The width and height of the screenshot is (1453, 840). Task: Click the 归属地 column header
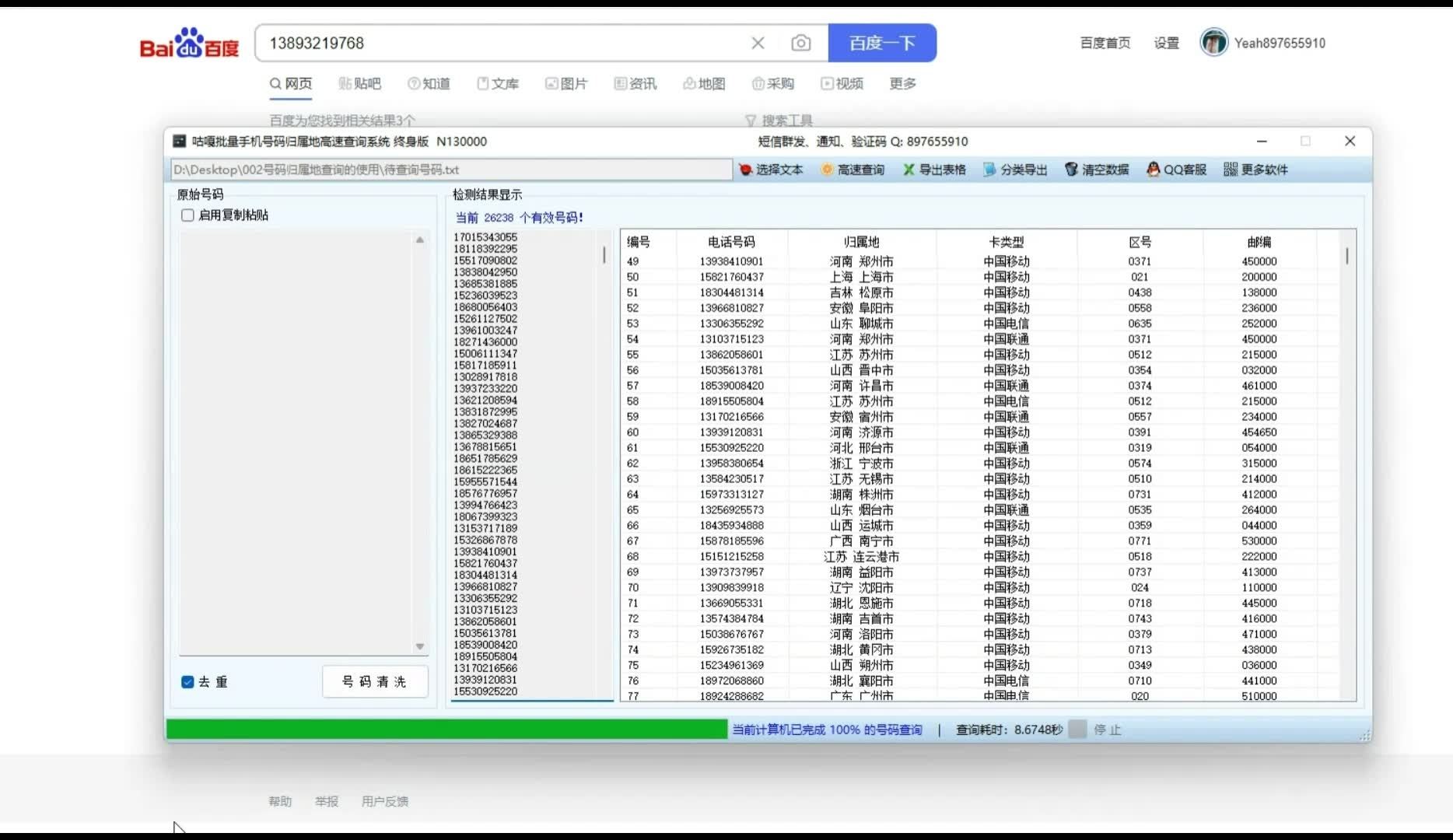pyautogui.click(x=861, y=242)
